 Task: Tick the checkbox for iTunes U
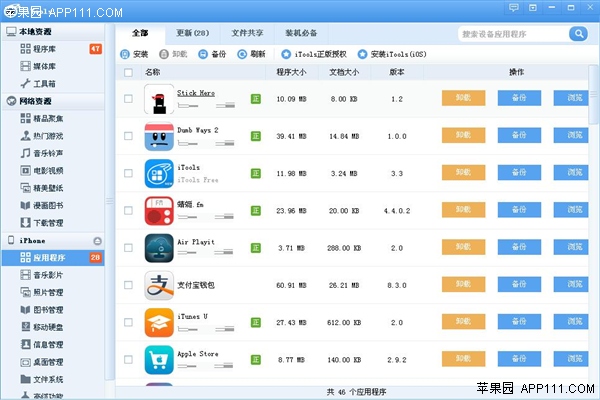tap(128, 323)
